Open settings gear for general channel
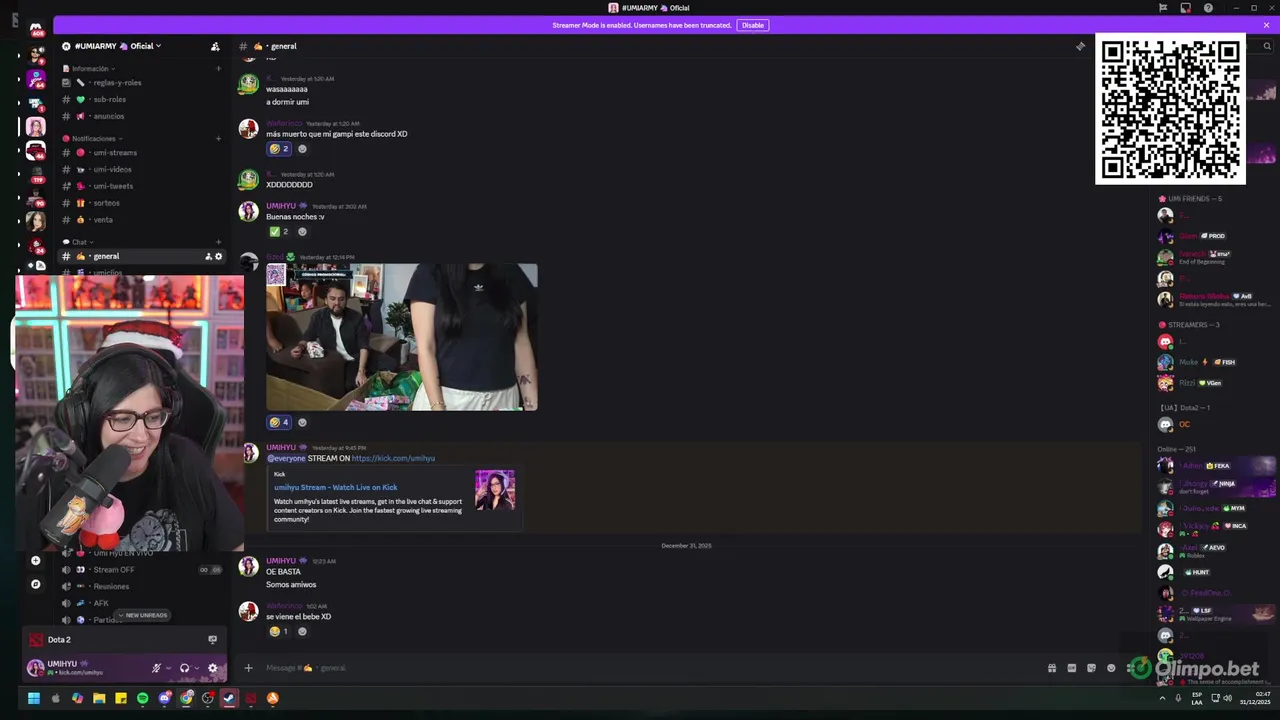 point(219,257)
